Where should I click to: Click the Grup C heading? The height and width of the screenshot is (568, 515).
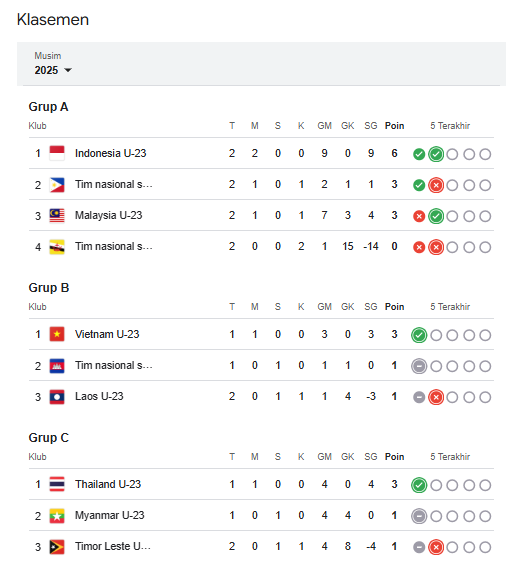pos(49,438)
